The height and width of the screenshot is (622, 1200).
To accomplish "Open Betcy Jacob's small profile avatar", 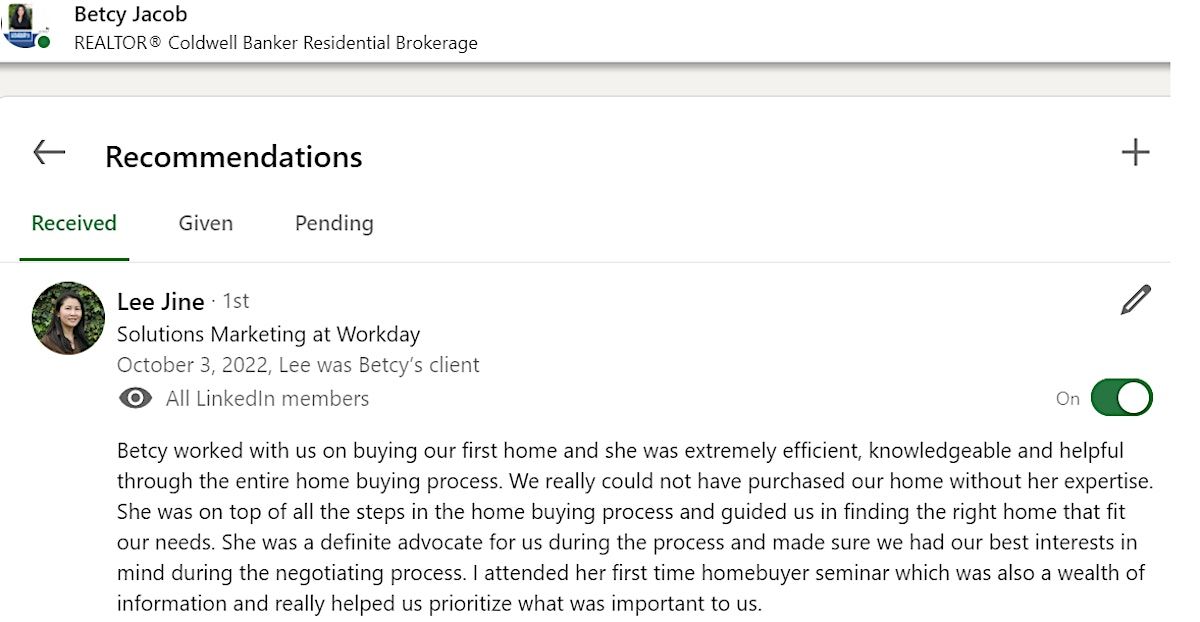I will tap(20, 22).
